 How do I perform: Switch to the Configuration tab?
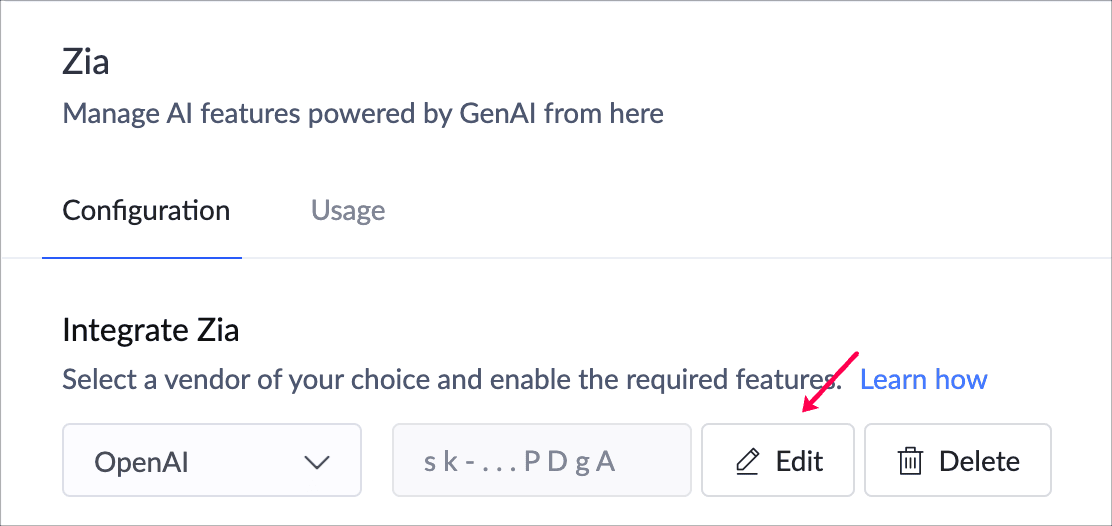[x=146, y=211]
